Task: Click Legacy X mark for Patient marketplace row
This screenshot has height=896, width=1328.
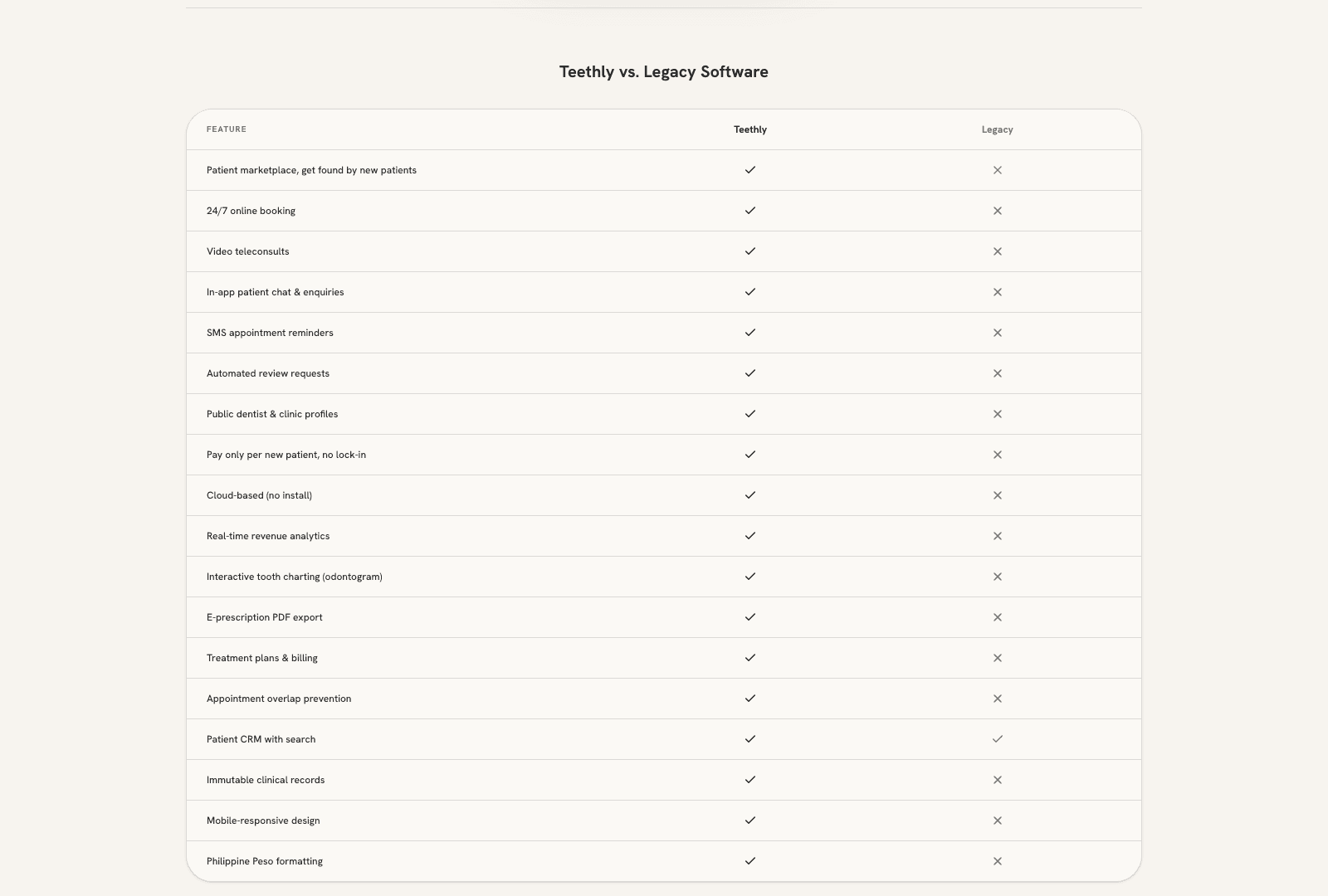Action: pyautogui.click(x=998, y=170)
